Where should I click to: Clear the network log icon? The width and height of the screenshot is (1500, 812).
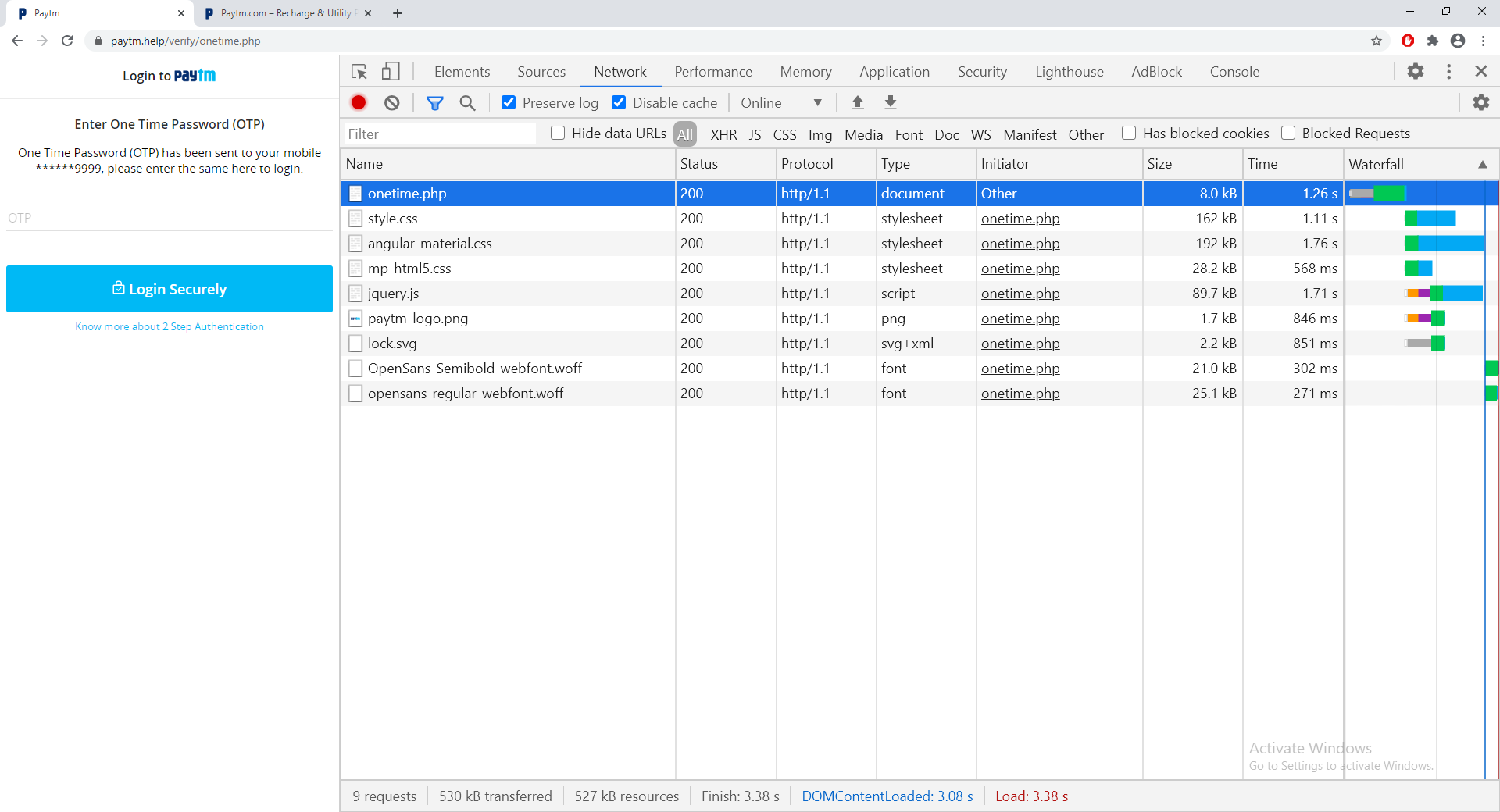392,102
